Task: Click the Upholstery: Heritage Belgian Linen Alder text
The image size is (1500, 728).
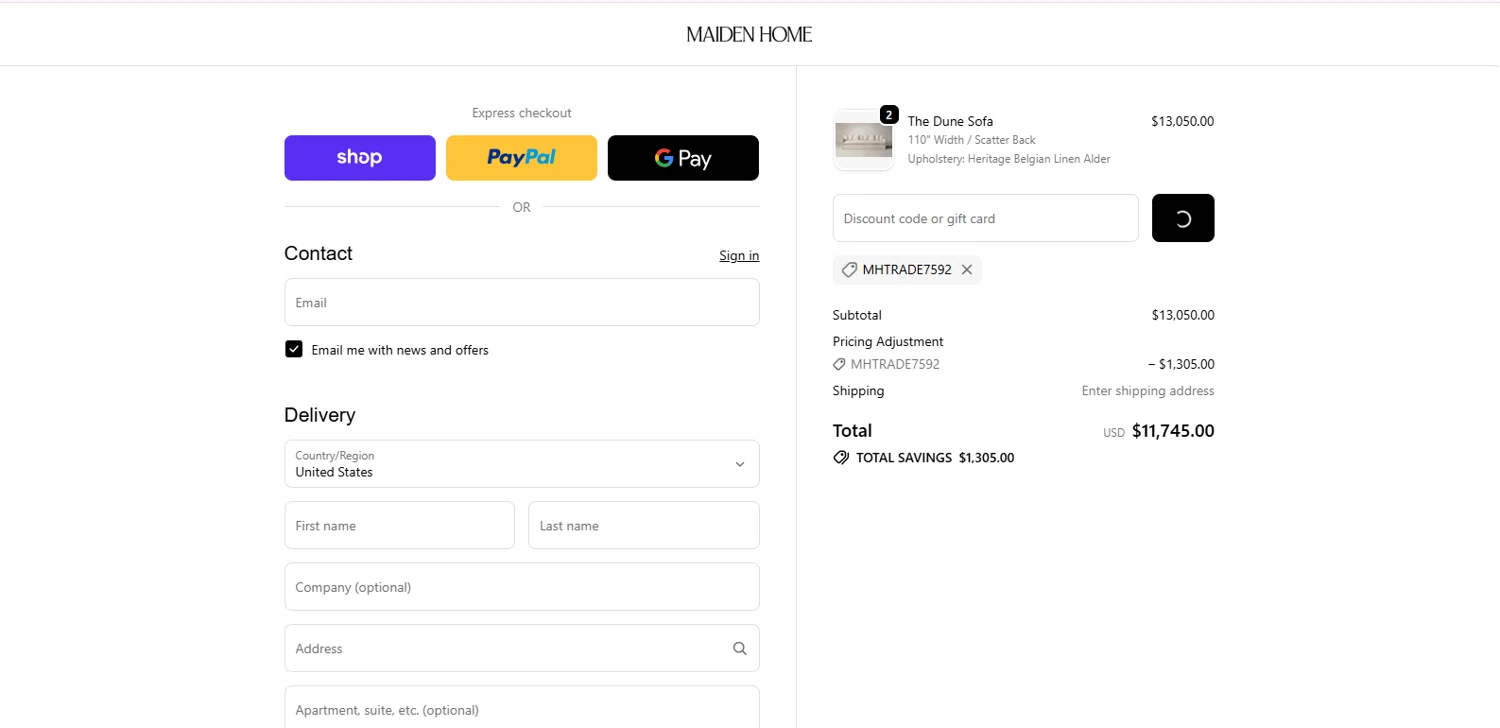Action: pos(1009,159)
